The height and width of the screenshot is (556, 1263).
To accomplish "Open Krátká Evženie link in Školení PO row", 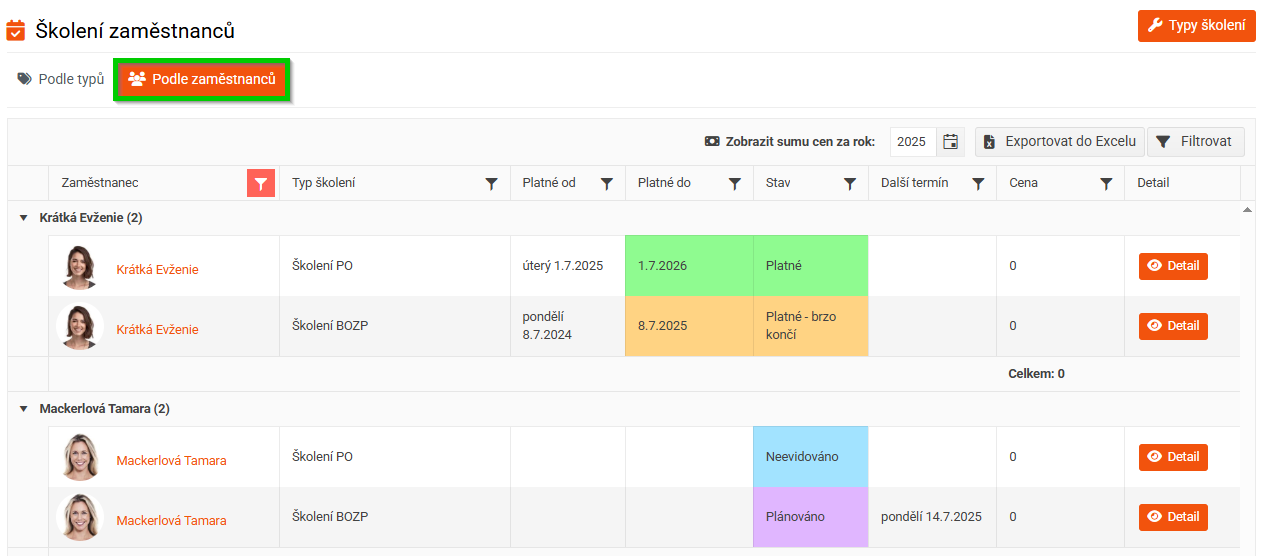I will (x=157, y=269).
